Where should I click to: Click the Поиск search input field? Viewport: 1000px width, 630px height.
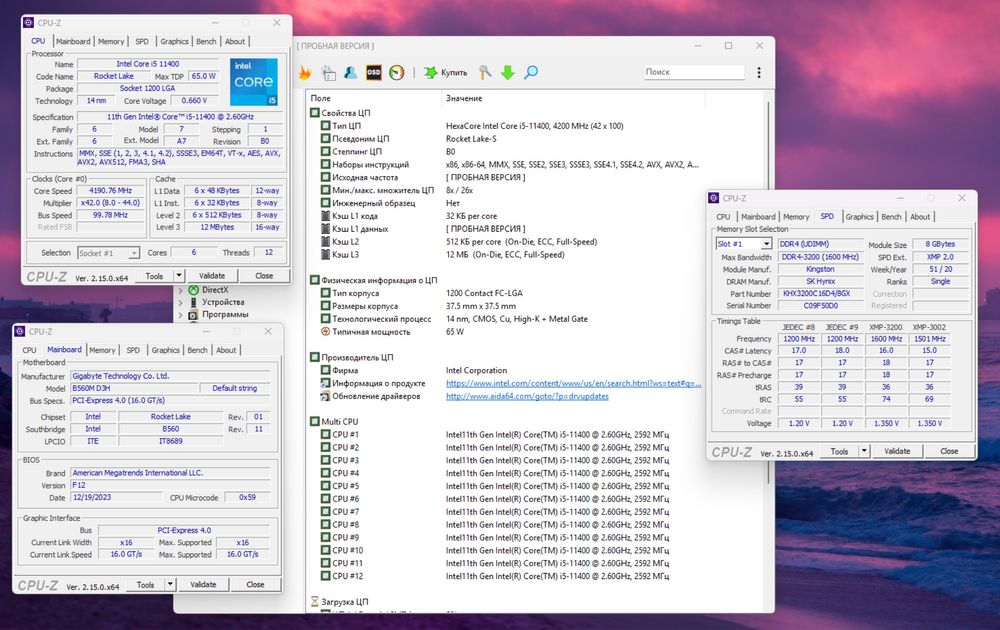693,72
